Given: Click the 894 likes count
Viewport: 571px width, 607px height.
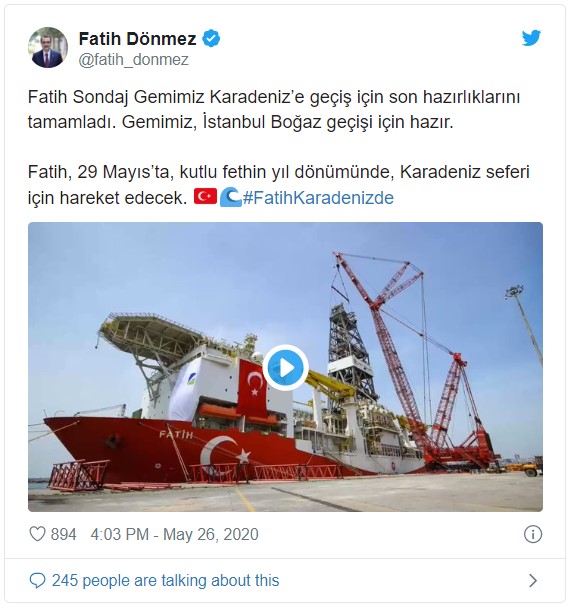Looking at the screenshot, I should point(63,535).
